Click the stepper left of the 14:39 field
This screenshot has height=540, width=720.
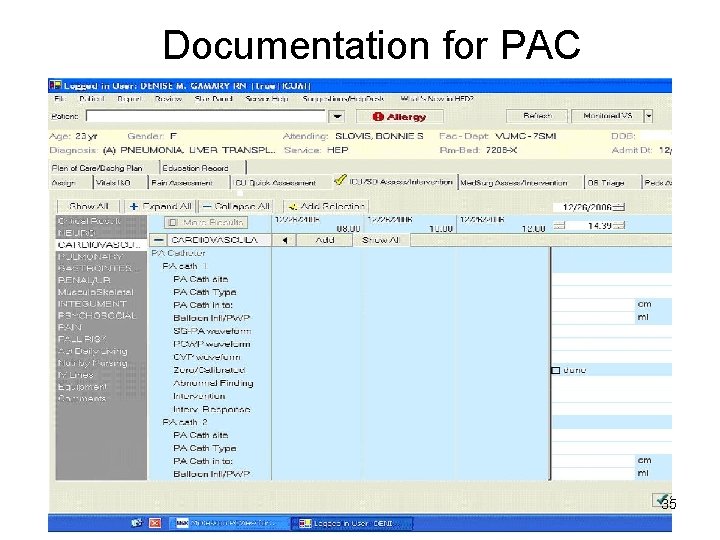pos(559,225)
